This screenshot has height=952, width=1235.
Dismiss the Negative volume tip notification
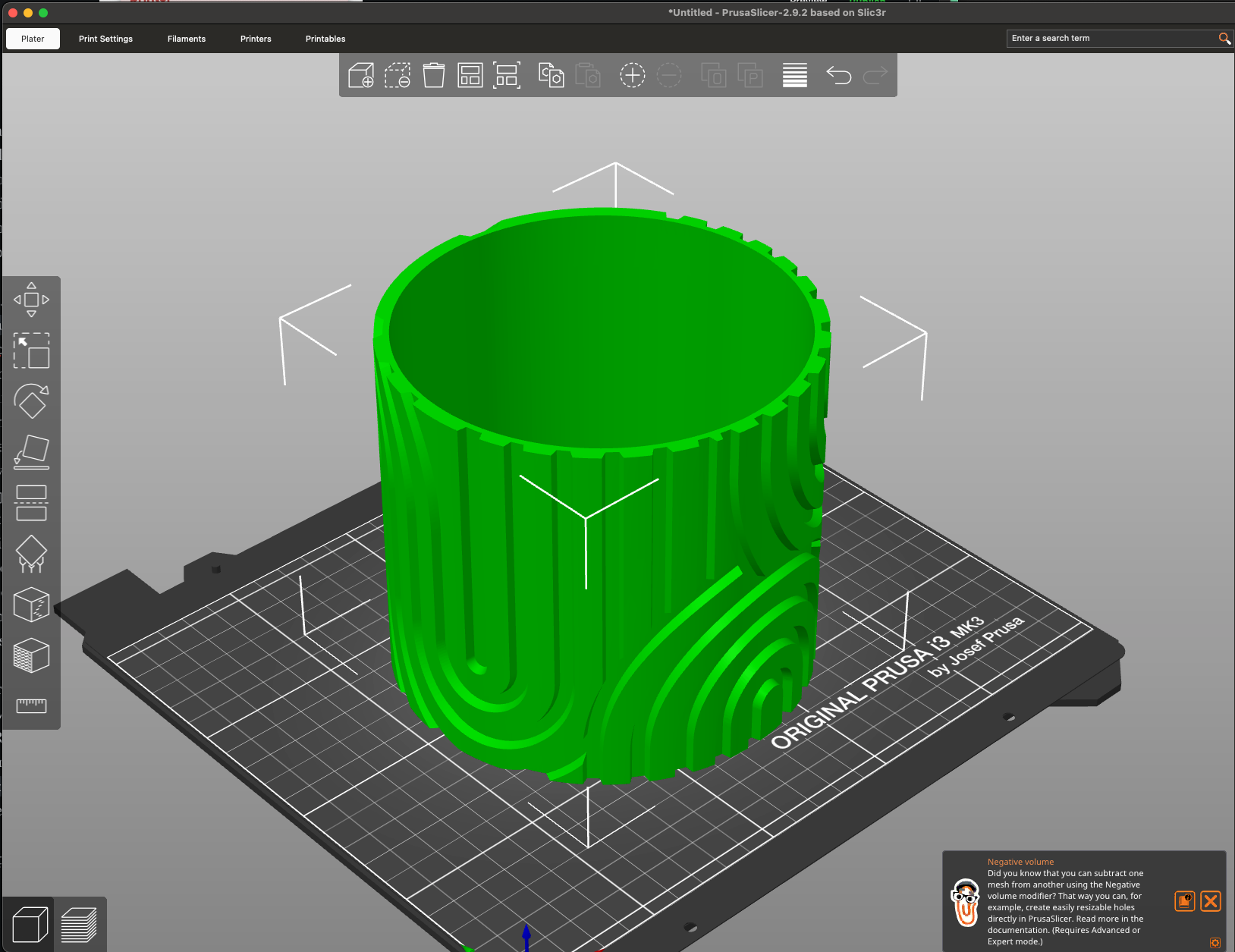click(1211, 900)
